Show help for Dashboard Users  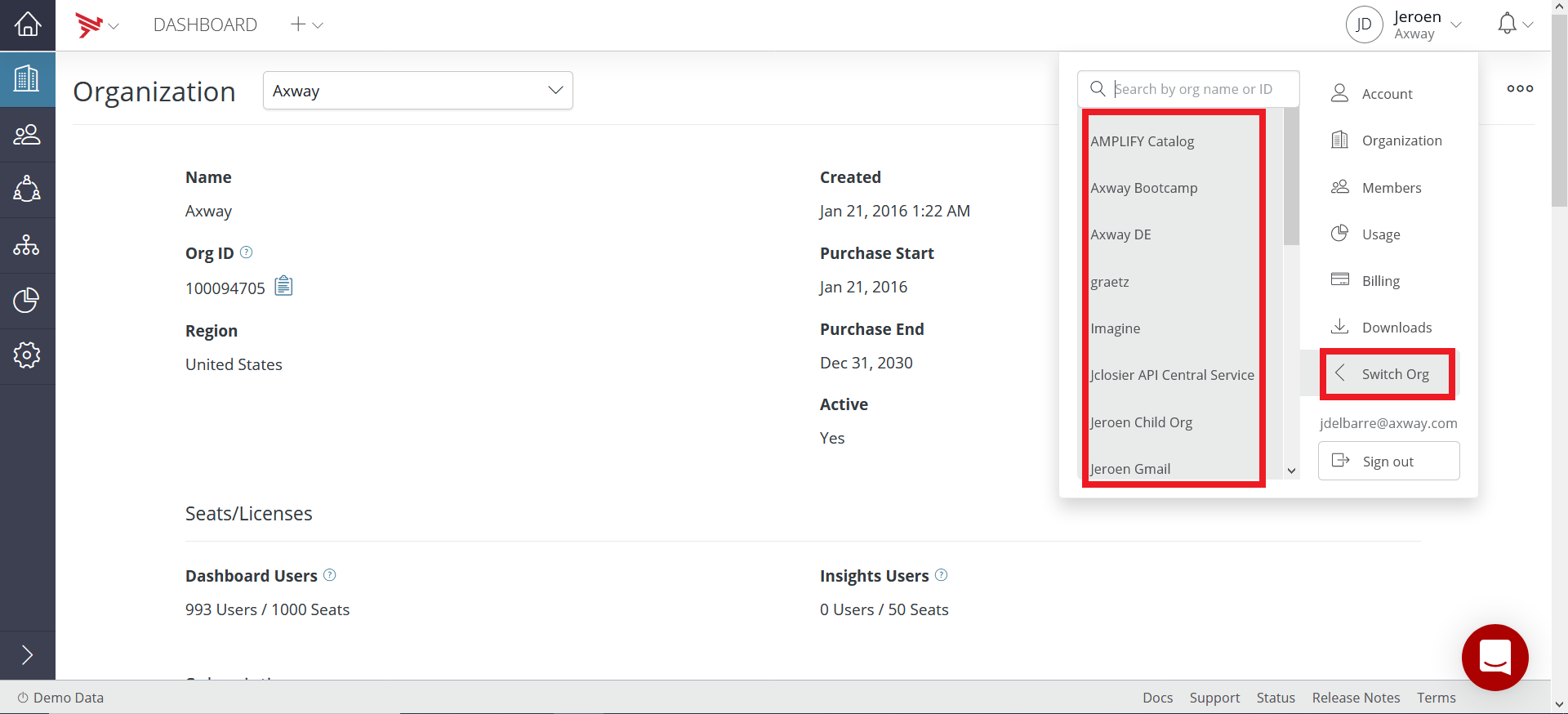tap(330, 575)
